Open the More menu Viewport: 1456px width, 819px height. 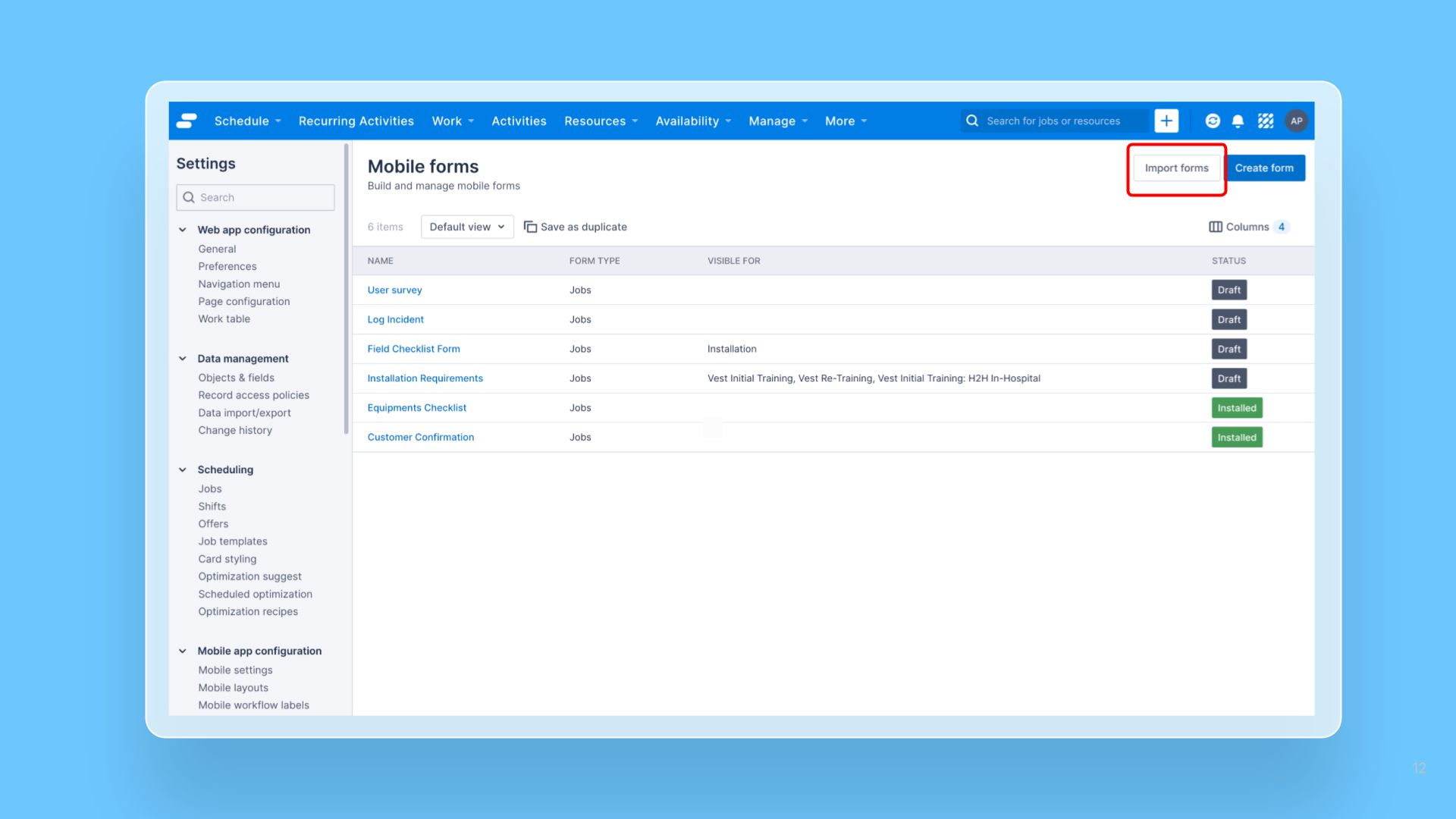[x=846, y=121]
